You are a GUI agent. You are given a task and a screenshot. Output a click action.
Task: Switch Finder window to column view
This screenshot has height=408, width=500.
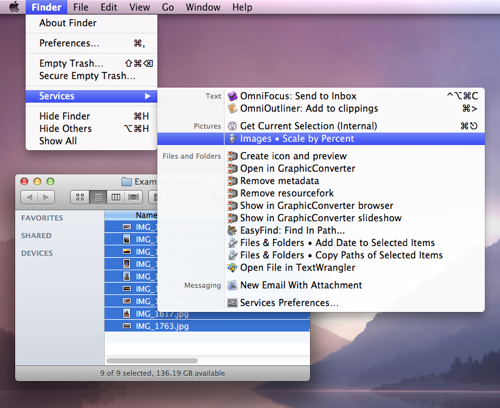(116, 197)
